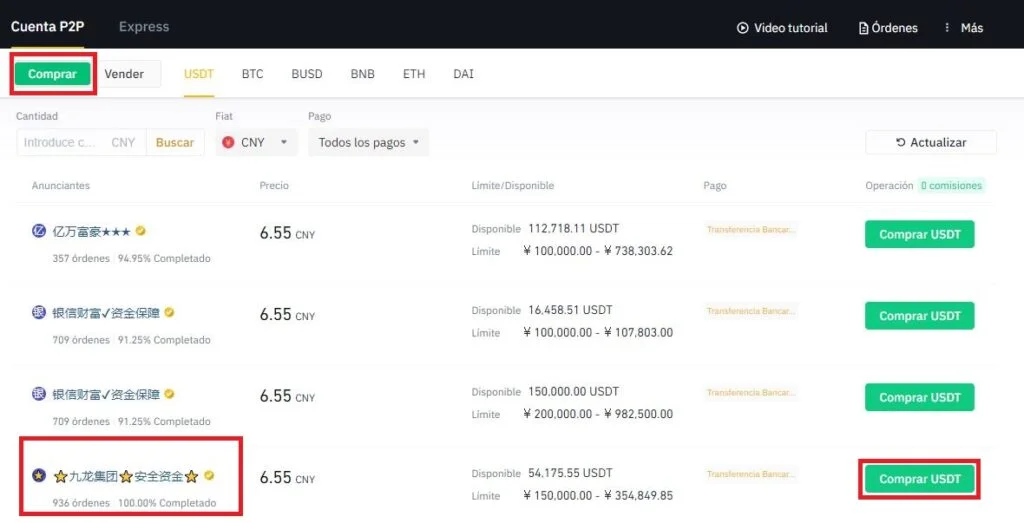The height and width of the screenshot is (523, 1024).
Task: Switch to Express tab
Action: [144, 27]
